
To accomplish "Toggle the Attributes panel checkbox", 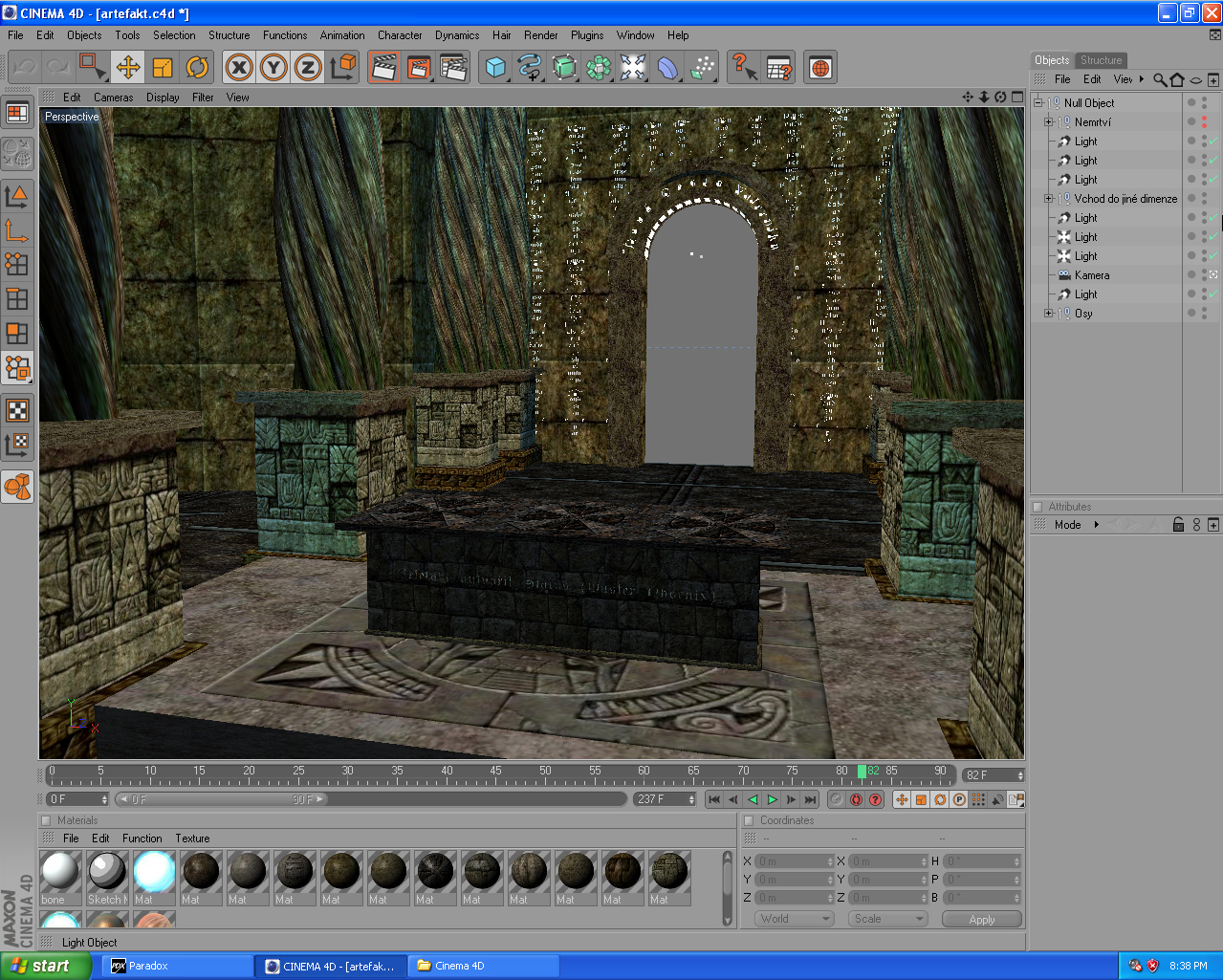I will click(1037, 507).
